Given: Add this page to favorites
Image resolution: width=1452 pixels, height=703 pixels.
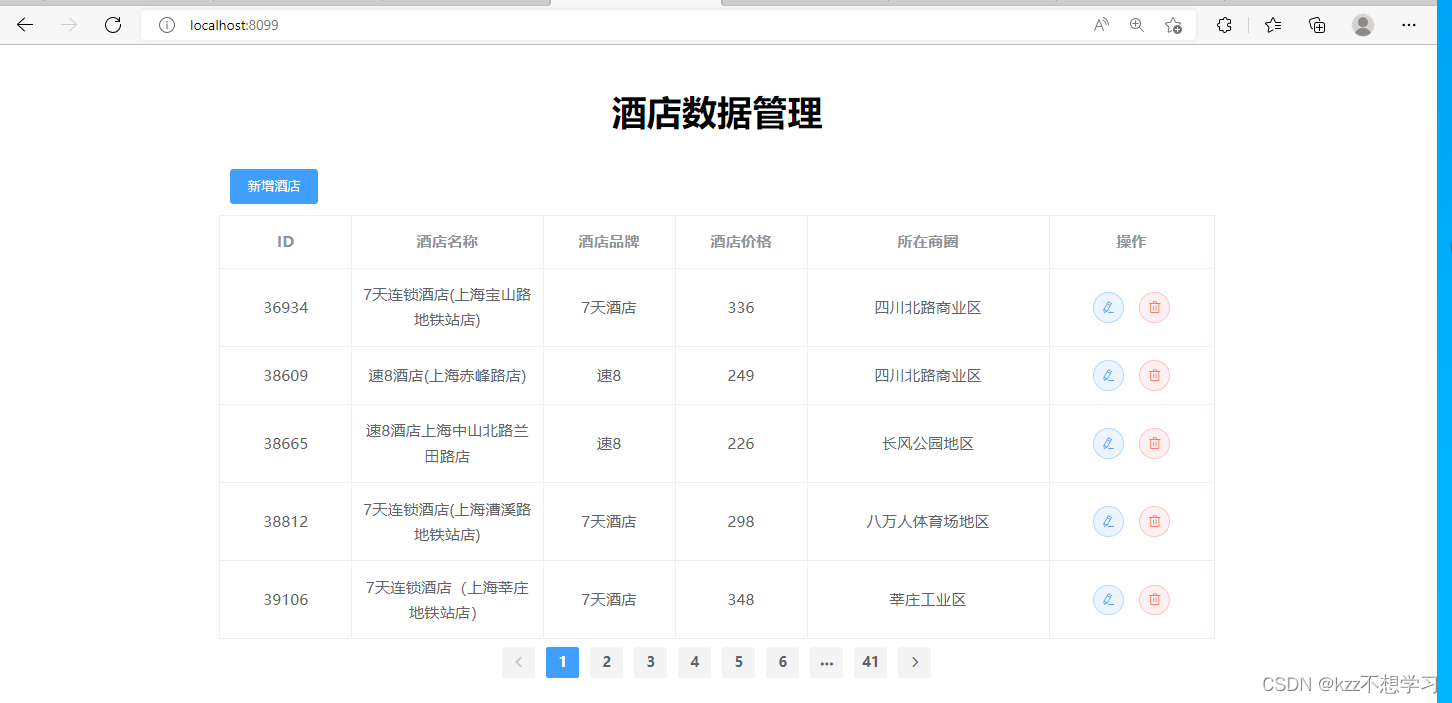Looking at the screenshot, I should click(1174, 25).
